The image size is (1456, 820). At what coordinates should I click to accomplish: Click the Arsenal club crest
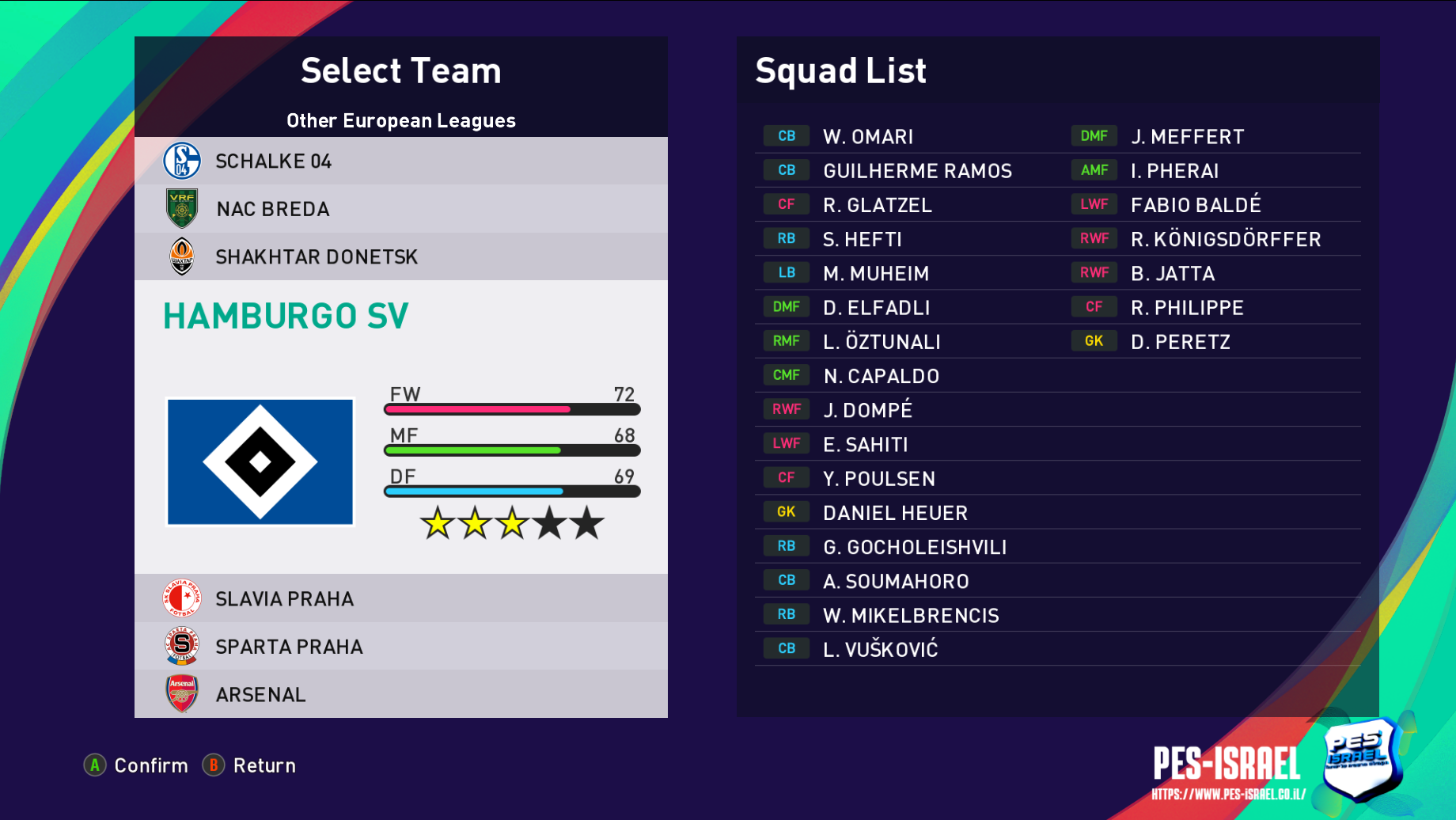182,694
